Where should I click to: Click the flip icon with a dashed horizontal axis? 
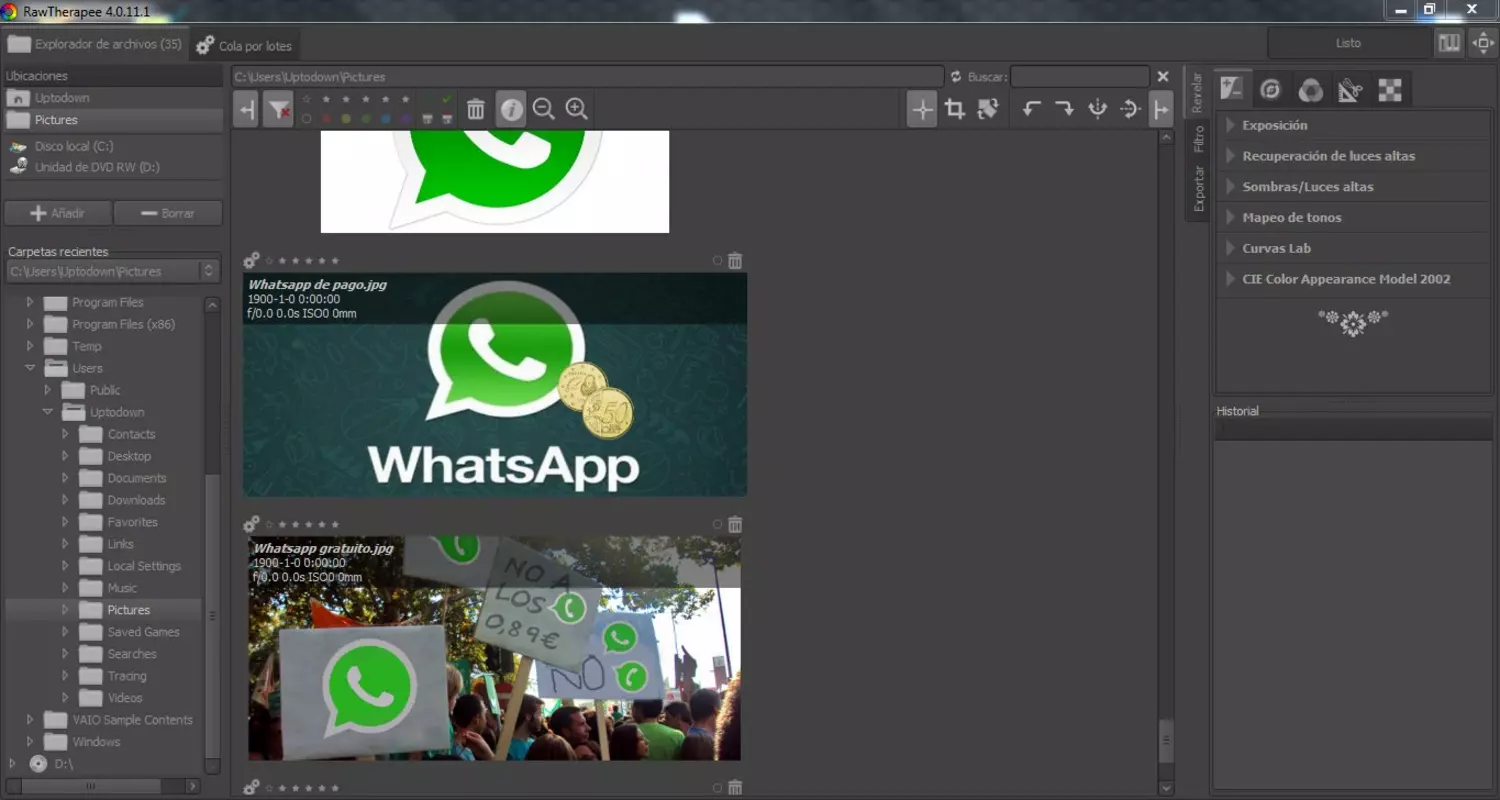[x=1130, y=109]
